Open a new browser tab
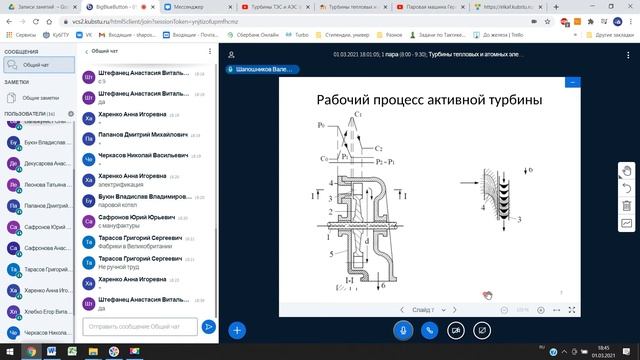 pos(556,7)
